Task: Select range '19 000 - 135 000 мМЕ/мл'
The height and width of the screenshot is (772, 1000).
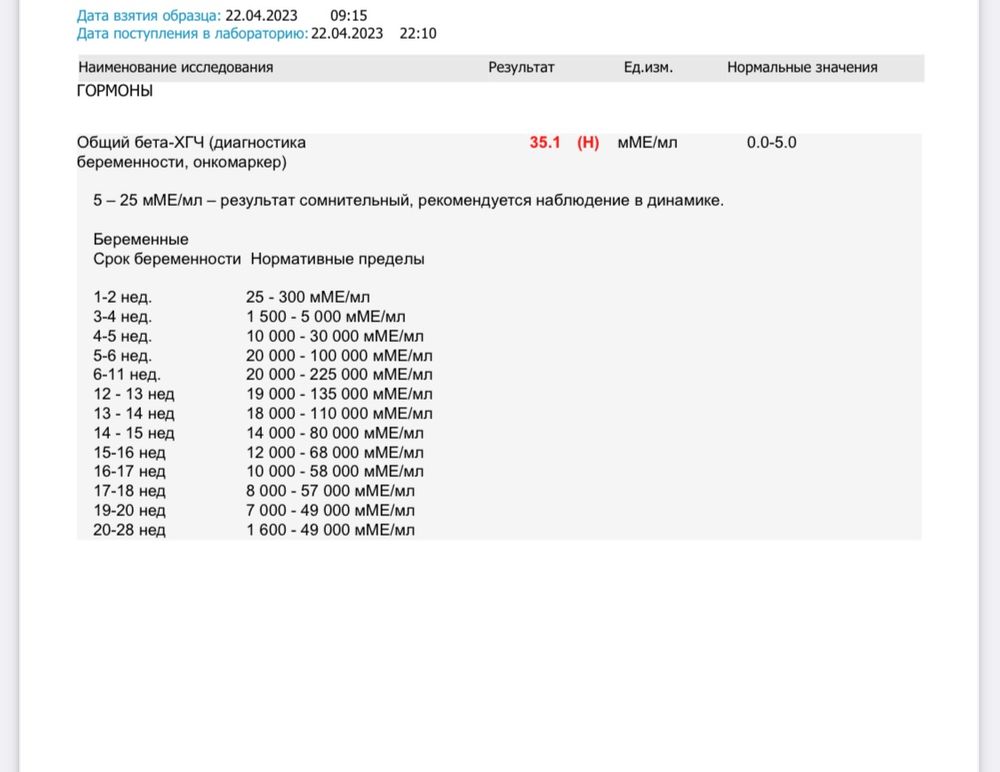Action: tap(339, 394)
